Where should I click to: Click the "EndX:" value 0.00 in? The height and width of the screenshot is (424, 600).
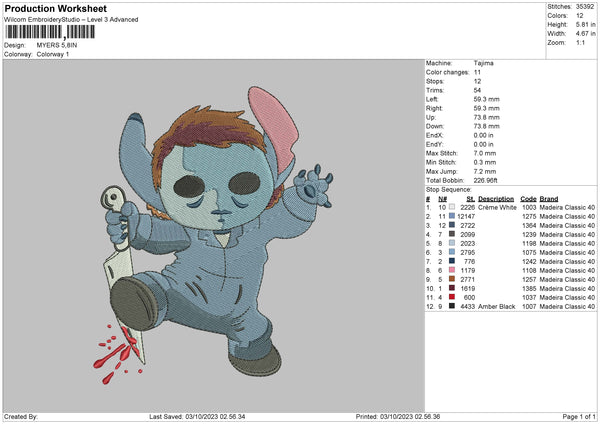tap(483, 135)
